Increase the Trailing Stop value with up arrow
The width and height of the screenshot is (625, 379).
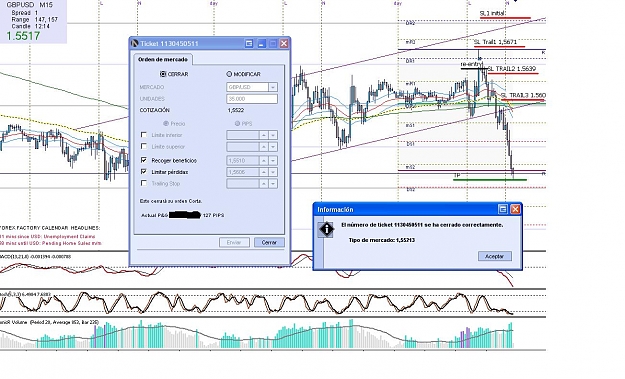pos(263,184)
